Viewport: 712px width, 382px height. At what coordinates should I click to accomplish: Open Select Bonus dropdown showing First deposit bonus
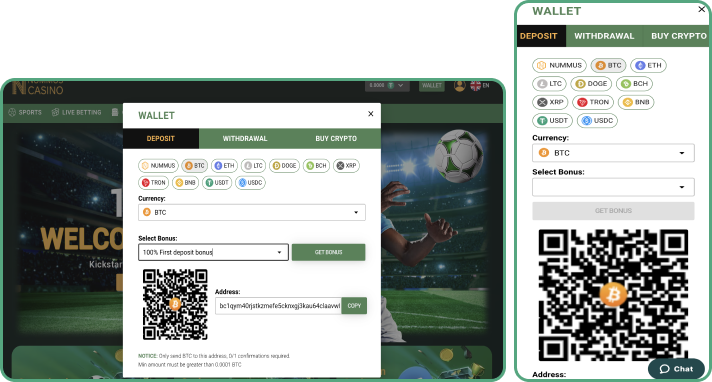click(x=213, y=252)
